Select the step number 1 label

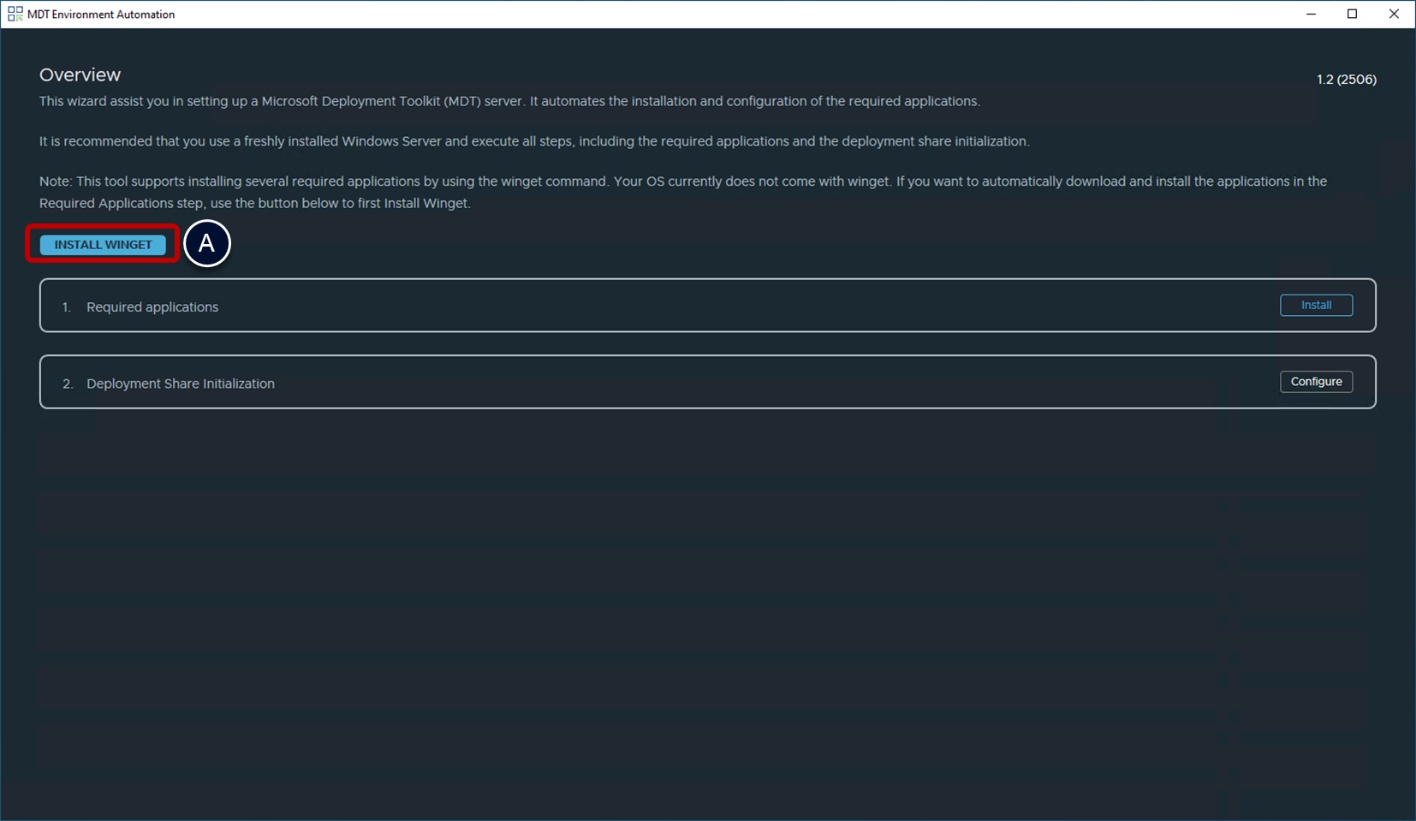(66, 307)
